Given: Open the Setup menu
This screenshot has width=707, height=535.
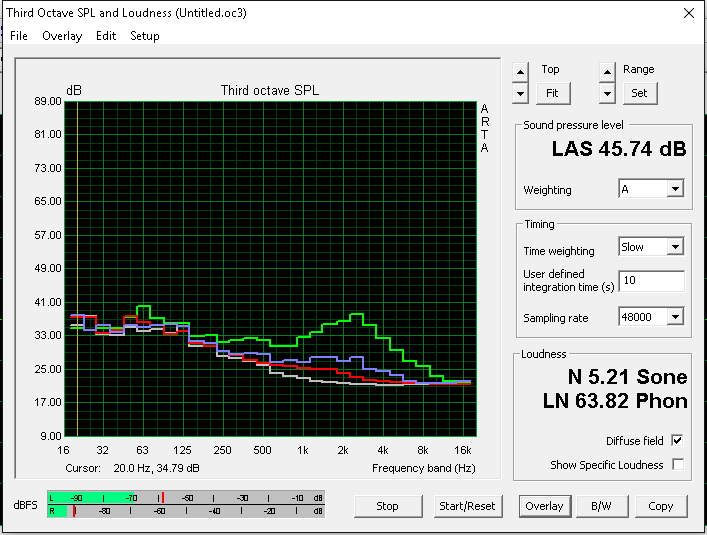Looking at the screenshot, I should point(145,36).
